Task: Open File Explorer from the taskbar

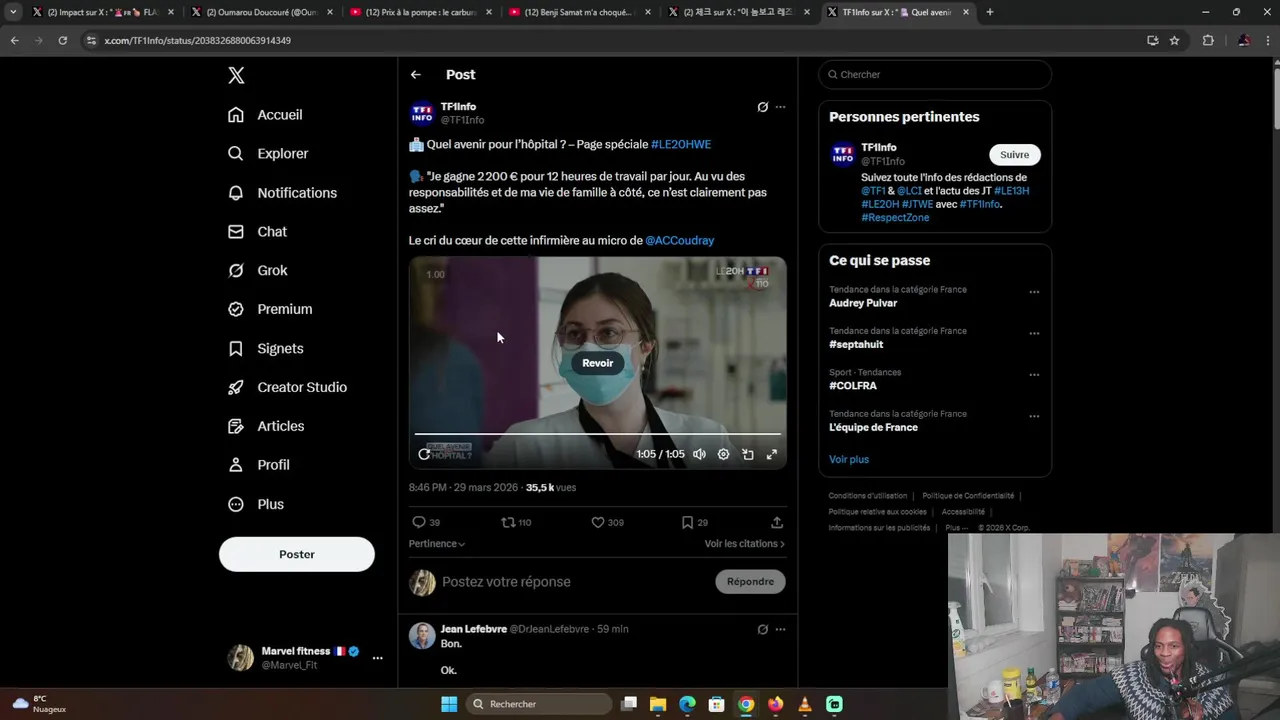Action: (x=658, y=704)
